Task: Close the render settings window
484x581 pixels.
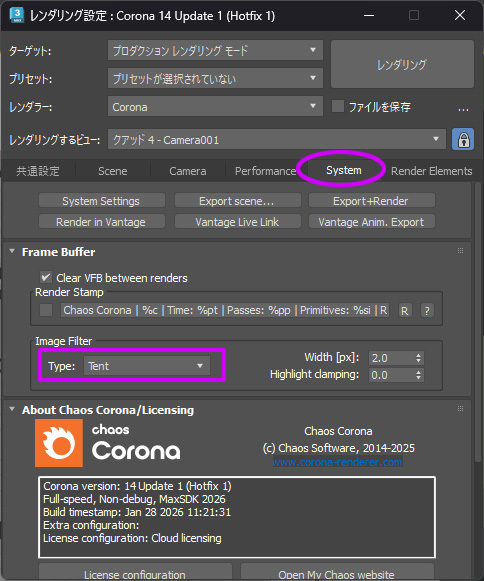Action: 460,15
